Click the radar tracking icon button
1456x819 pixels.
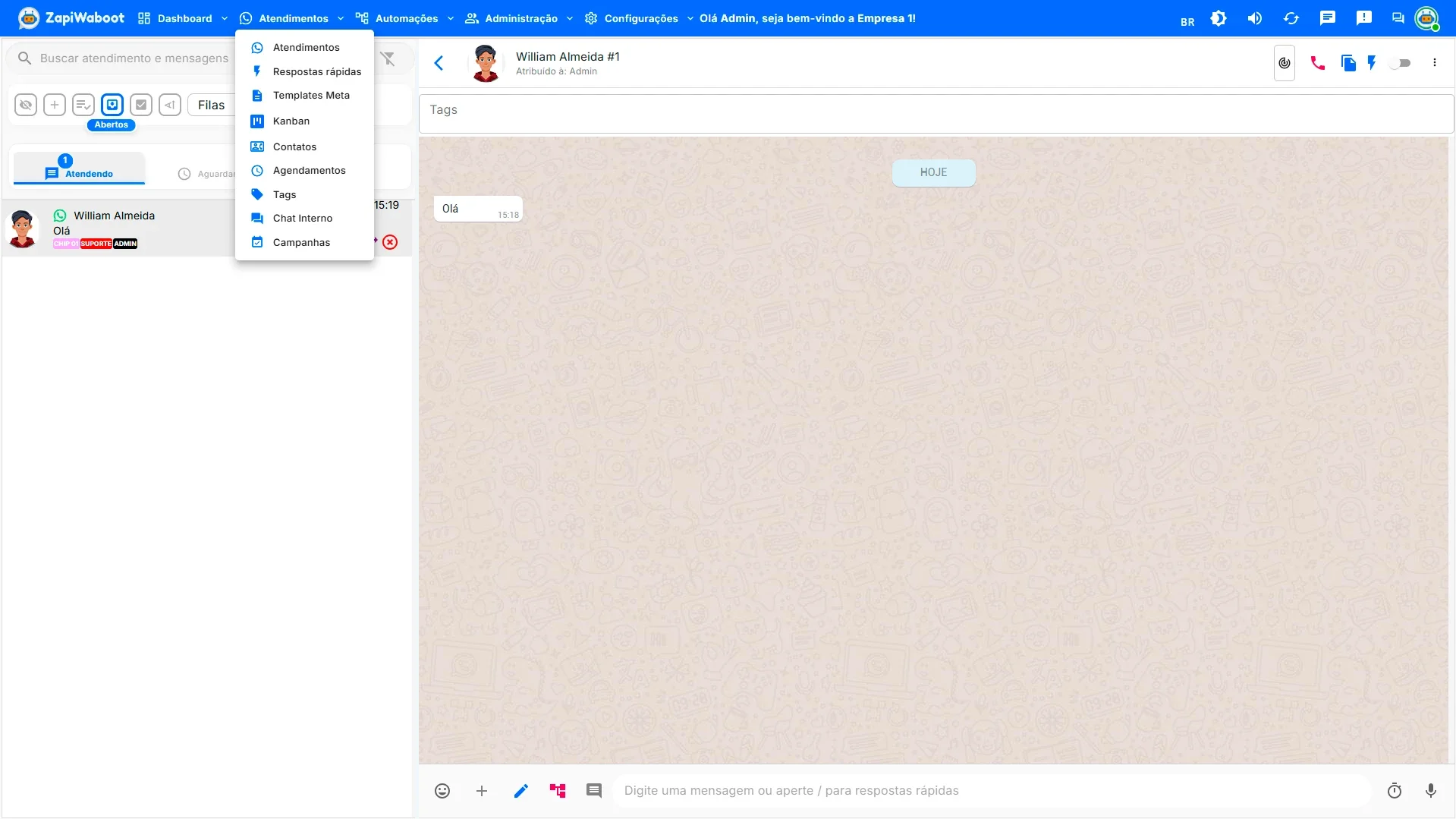[1285, 63]
